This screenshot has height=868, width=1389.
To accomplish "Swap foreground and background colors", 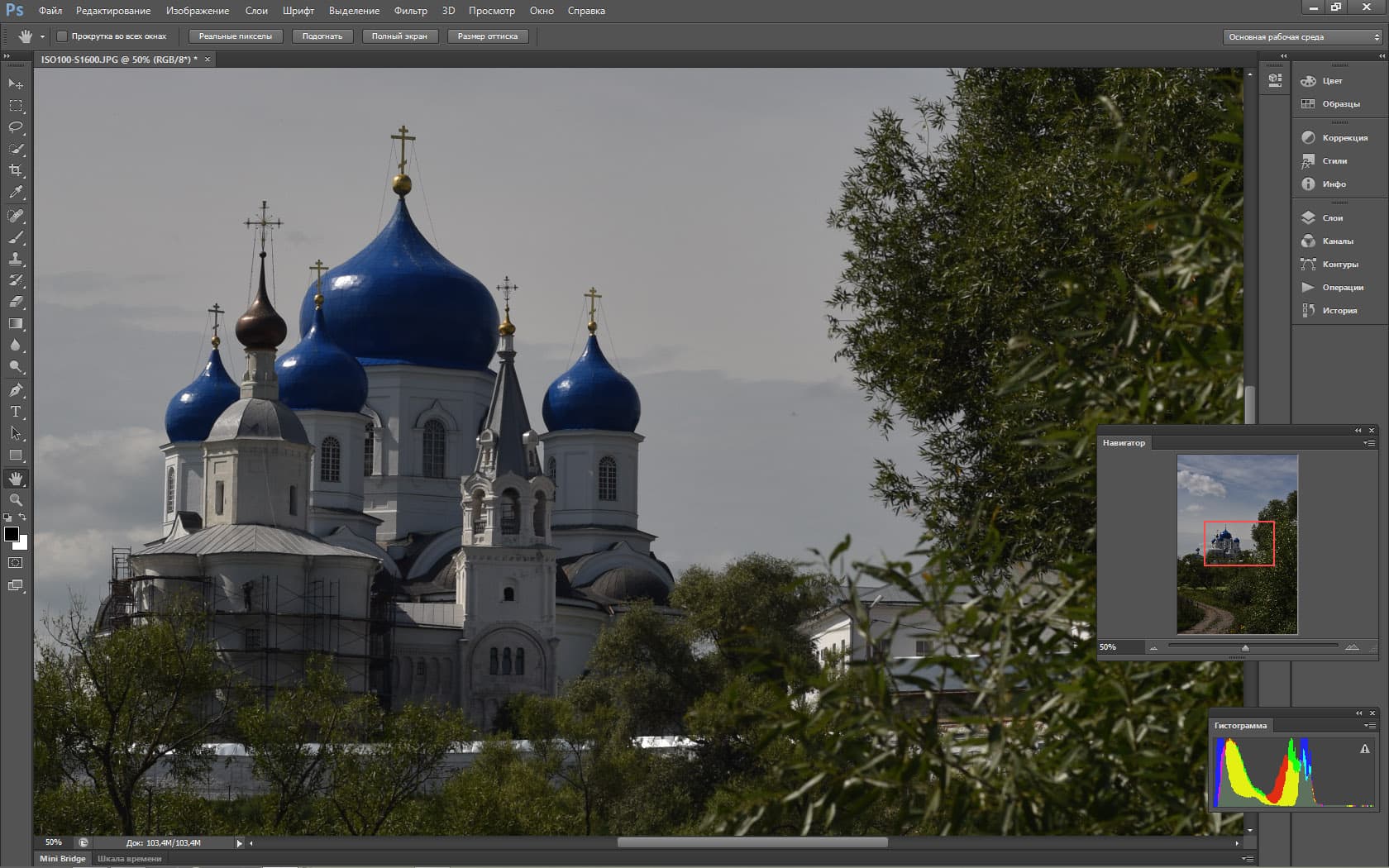I will click(23, 517).
